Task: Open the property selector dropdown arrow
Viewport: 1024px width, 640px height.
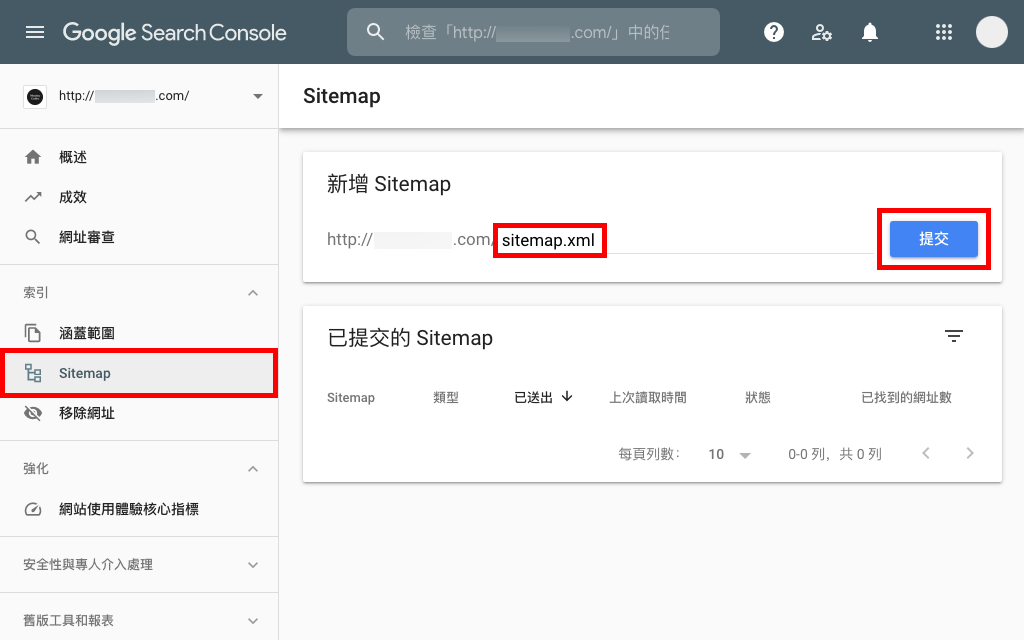Action: 258,96
